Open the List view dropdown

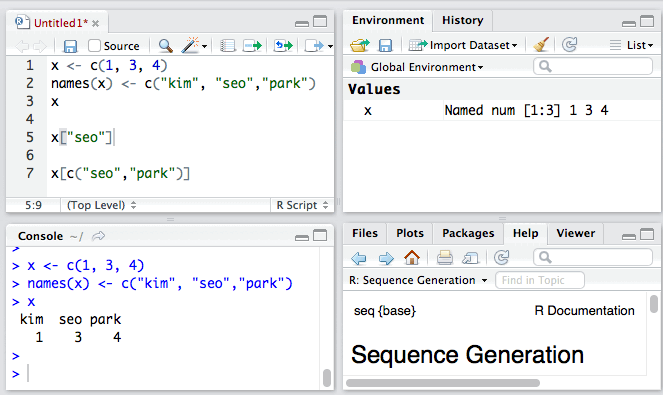[632, 45]
